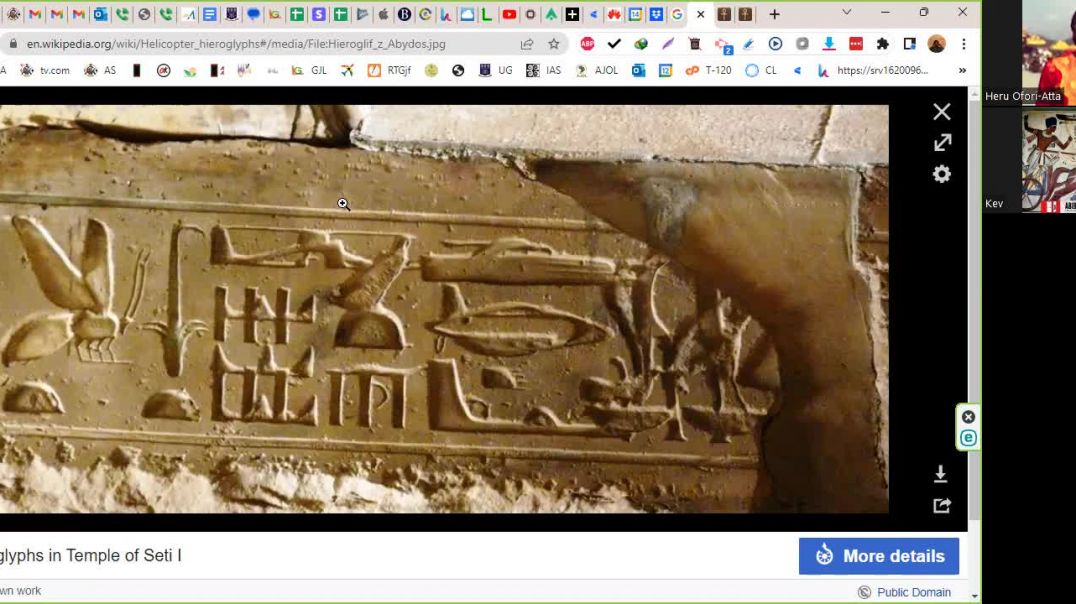1076x604 pixels.
Task: Switch to the Google tab
Action: 677,14
